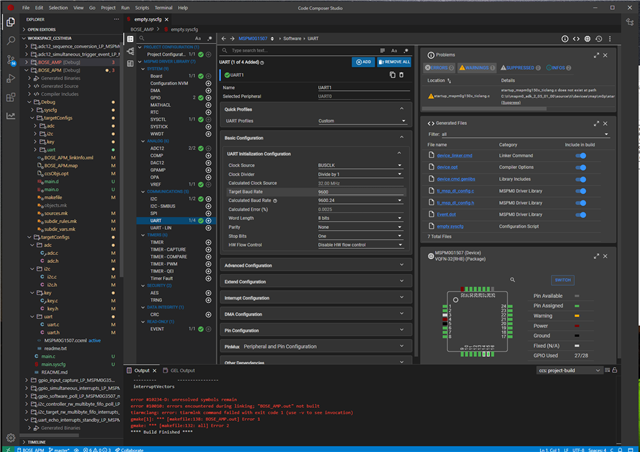Show problems icon in SysConfig top toolbar
Screen dimensions: 640x452
point(564,39)
